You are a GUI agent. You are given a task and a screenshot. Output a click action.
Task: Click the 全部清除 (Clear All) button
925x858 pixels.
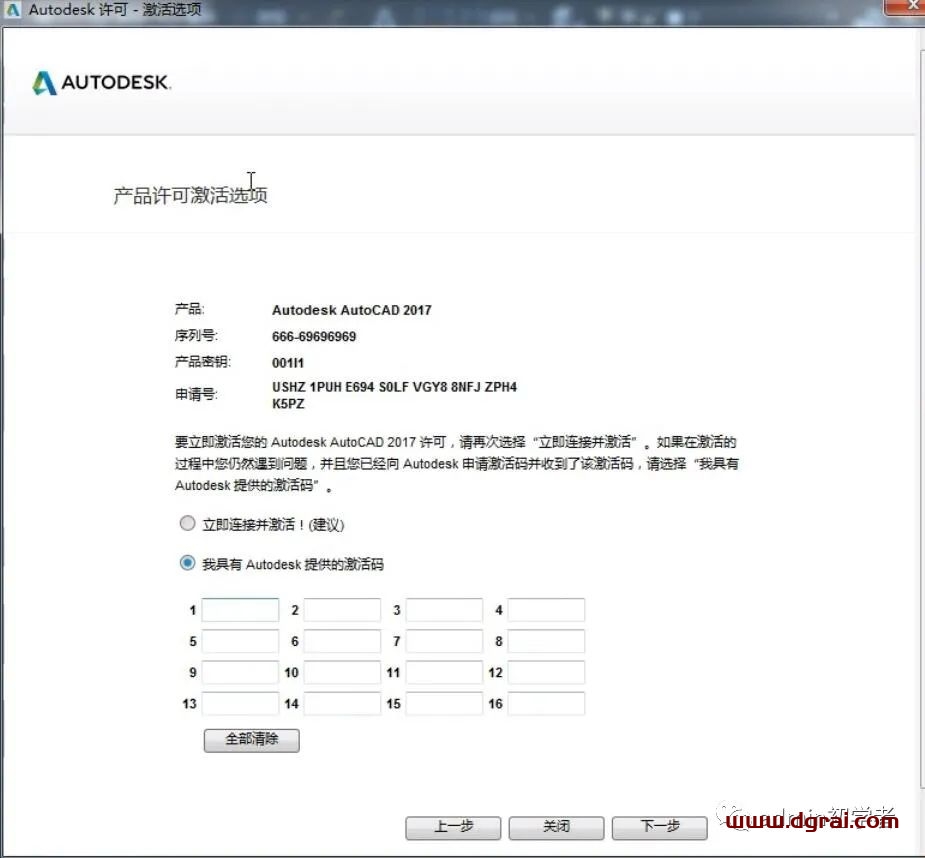coord(252,740)
